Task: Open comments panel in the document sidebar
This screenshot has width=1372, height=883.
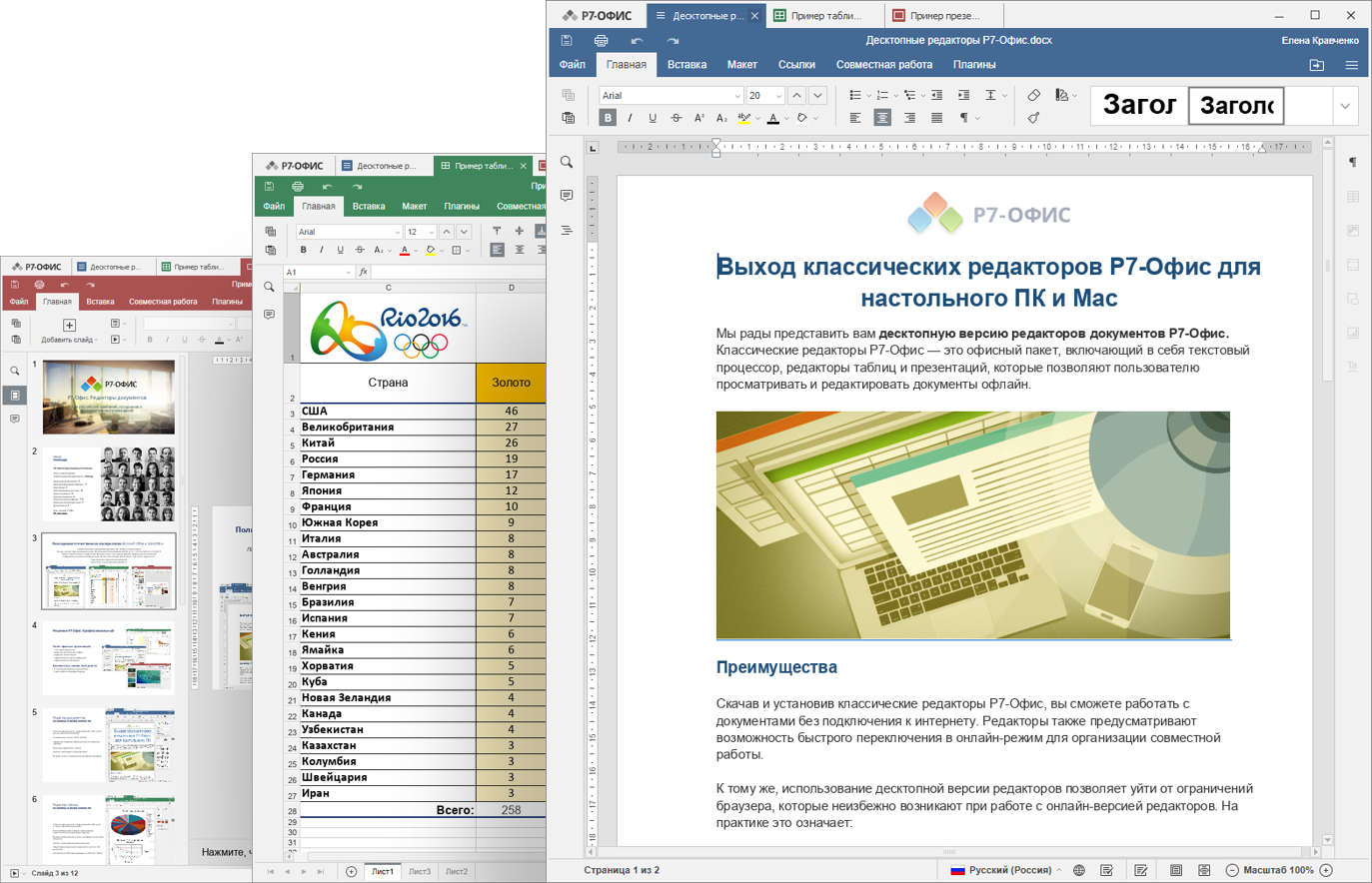Action: tap(567, 196)
